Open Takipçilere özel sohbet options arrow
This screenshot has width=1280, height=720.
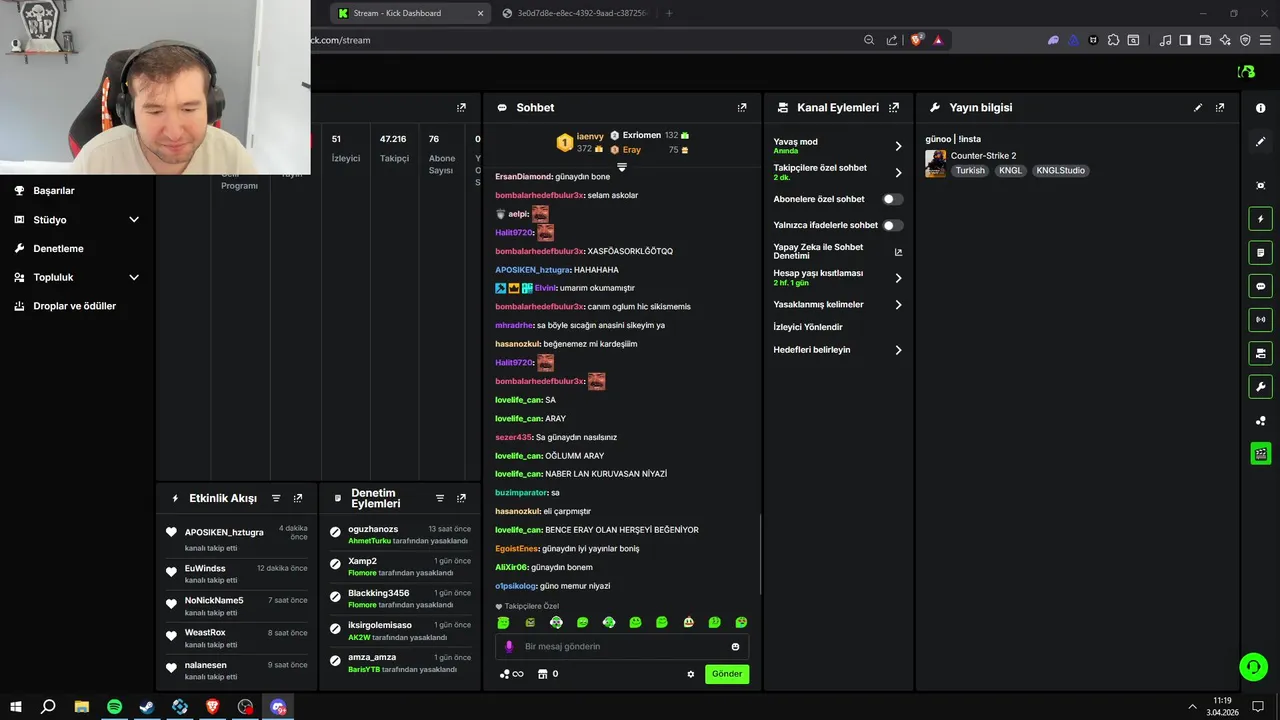click(898, 172)
